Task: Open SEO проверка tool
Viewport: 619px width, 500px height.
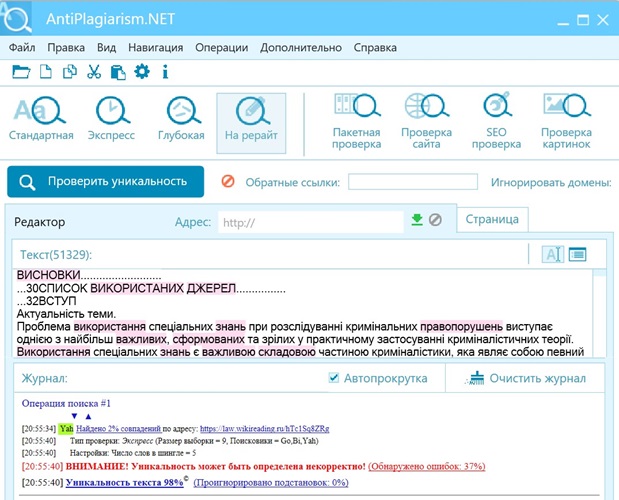Action: click(x=496, y=122)
